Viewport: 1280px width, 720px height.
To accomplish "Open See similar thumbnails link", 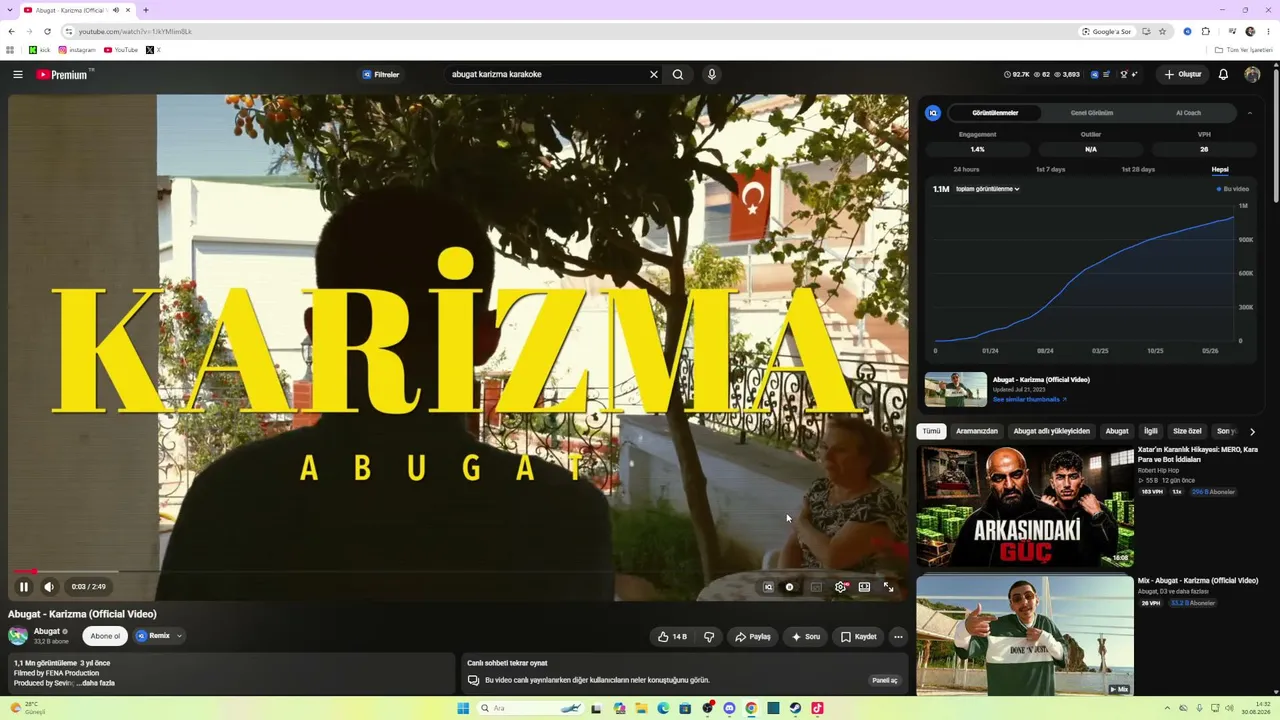I will click(x=1030, y=399).
